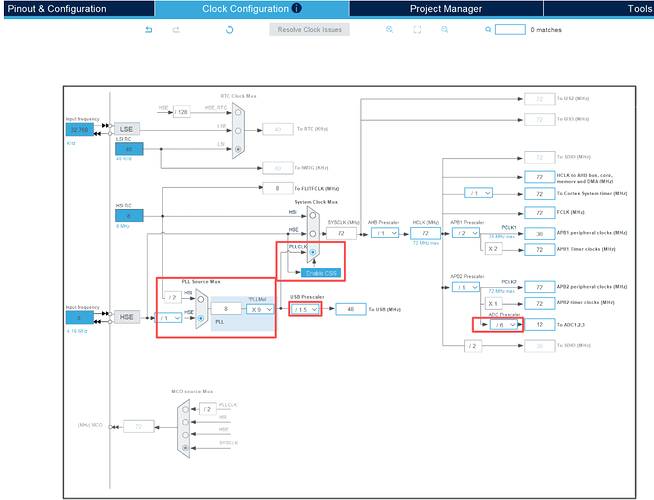Switch to the Project Manager tab
The width and height of the screenshot is (654, 500).
(446, 9)
